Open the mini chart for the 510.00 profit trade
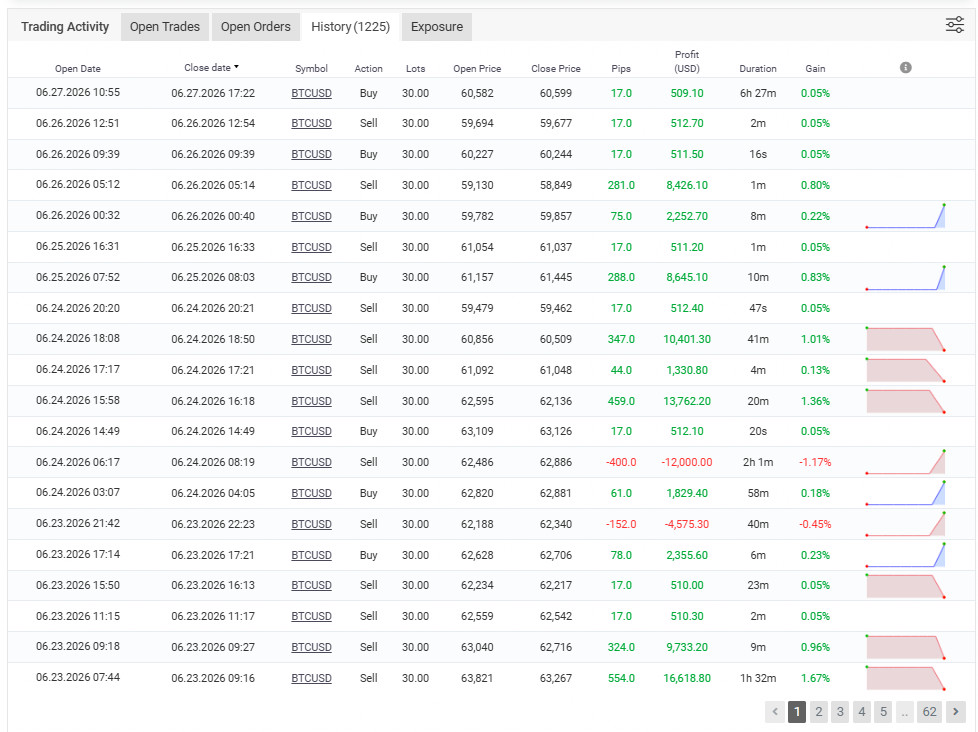This screenshot has width=978, height=732. 906,585
